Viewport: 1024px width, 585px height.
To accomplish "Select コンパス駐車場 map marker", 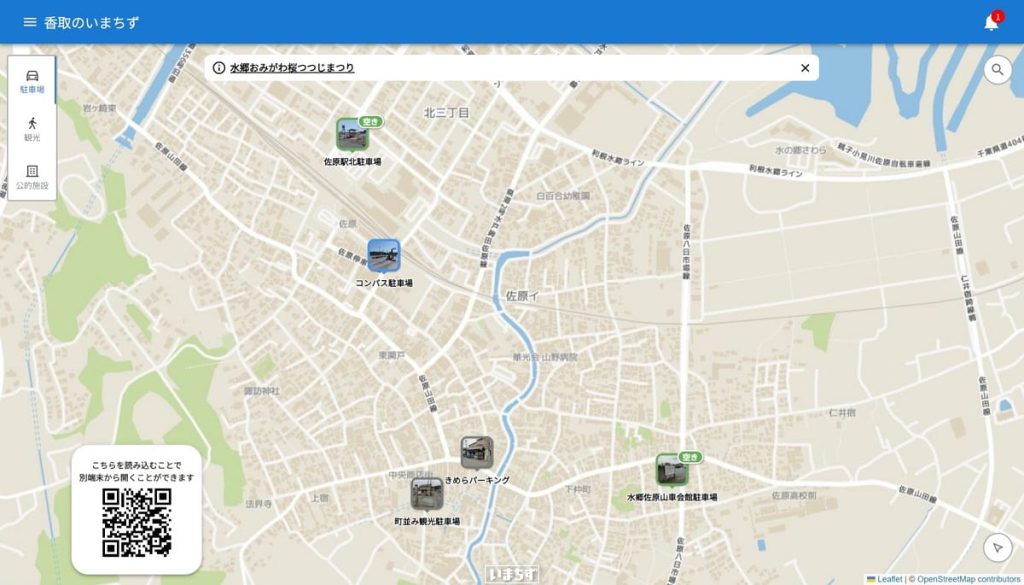I will pyautogui.click(x=383, y=255).
